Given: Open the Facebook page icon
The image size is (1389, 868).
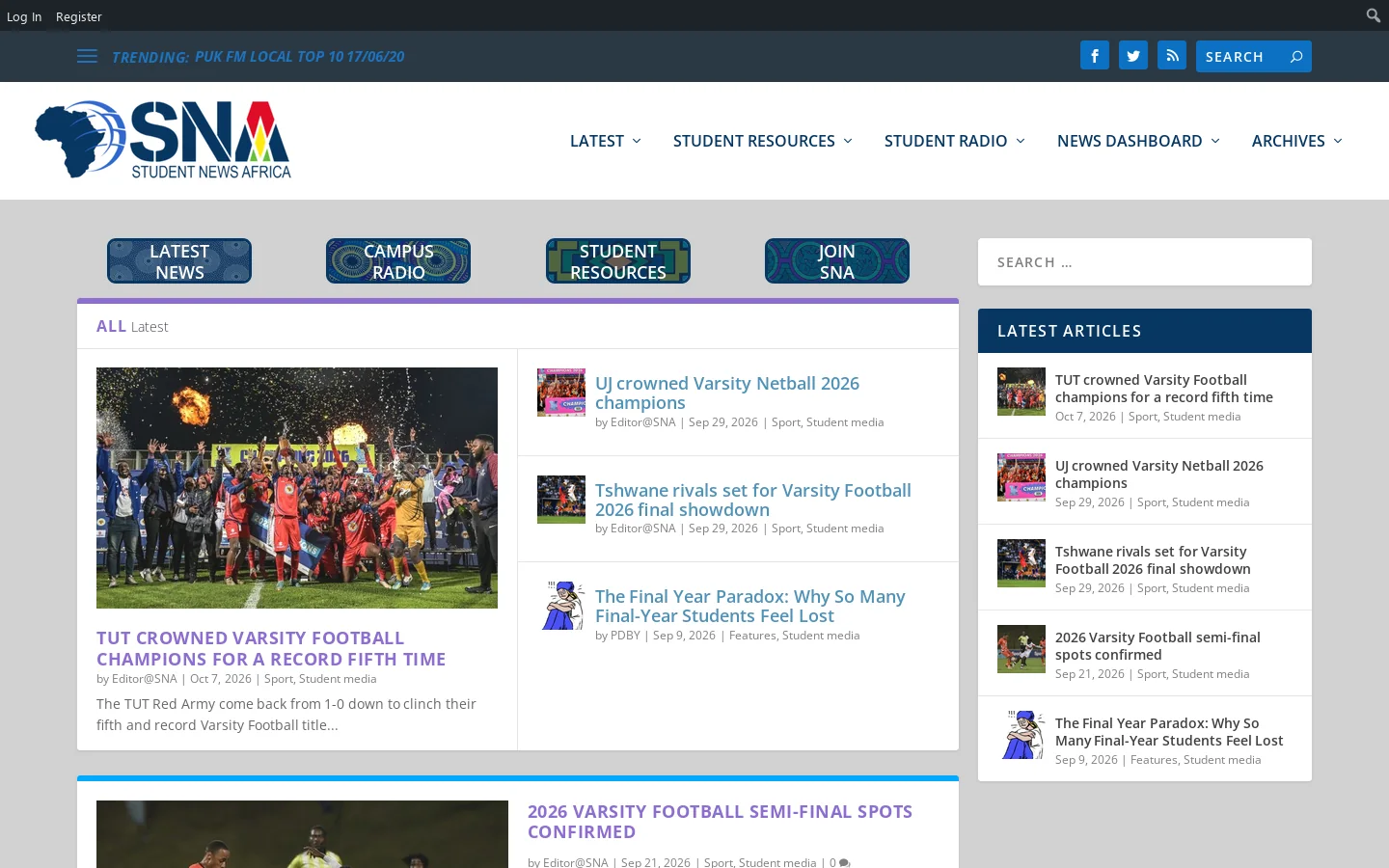Looking at the screenshot, I should tap(1095, 56).
